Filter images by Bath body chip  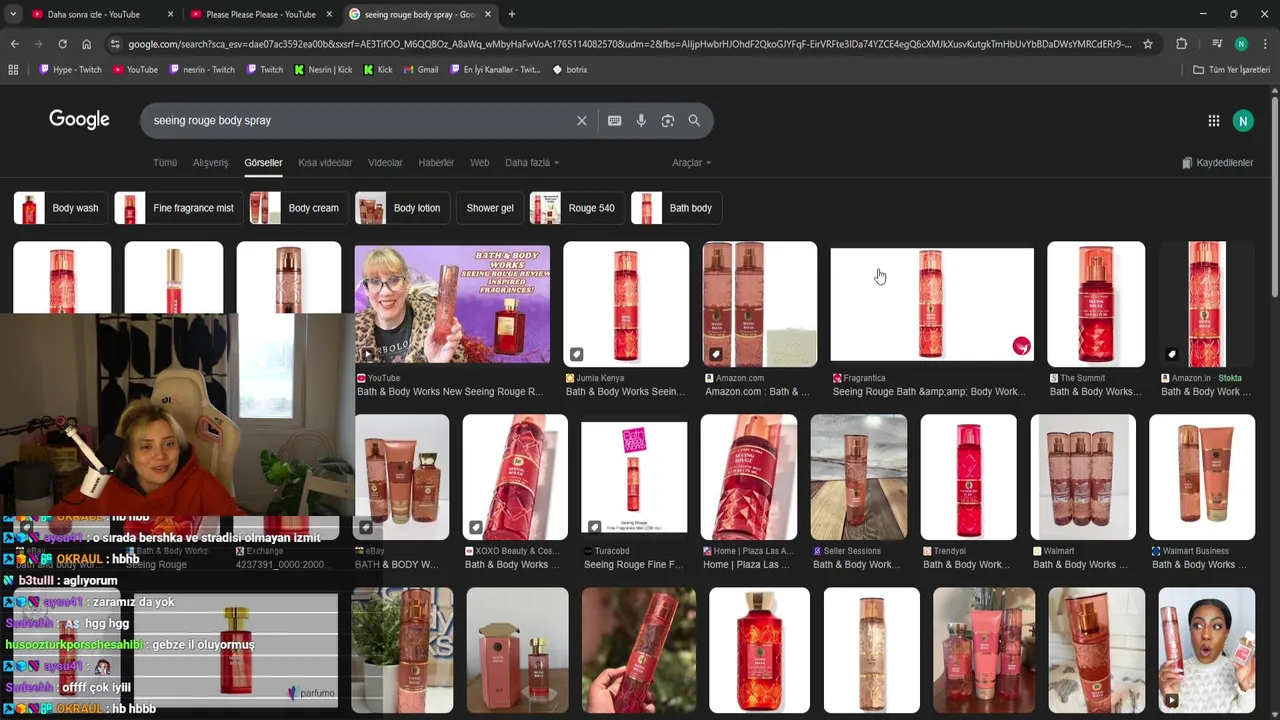(677, 208)
